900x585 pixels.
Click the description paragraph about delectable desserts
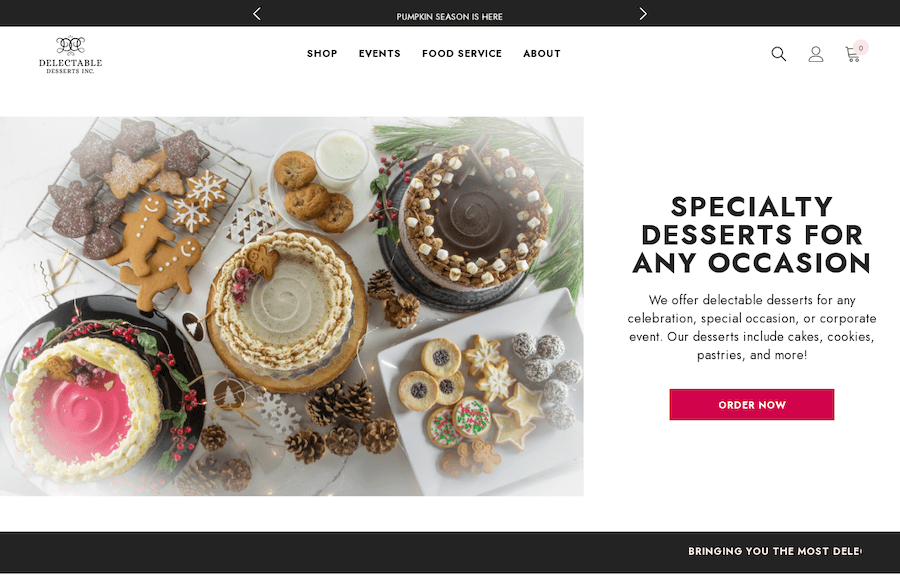[x=752, y=327]
